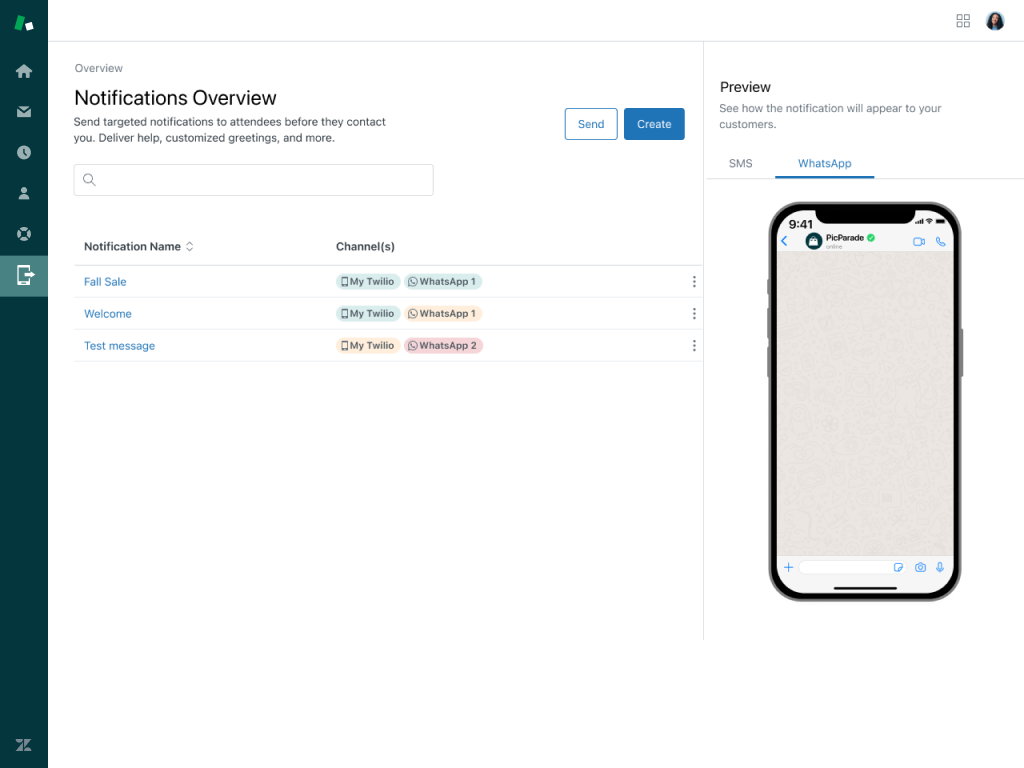Open the kebab menu for Test message row

click(694, 345)
